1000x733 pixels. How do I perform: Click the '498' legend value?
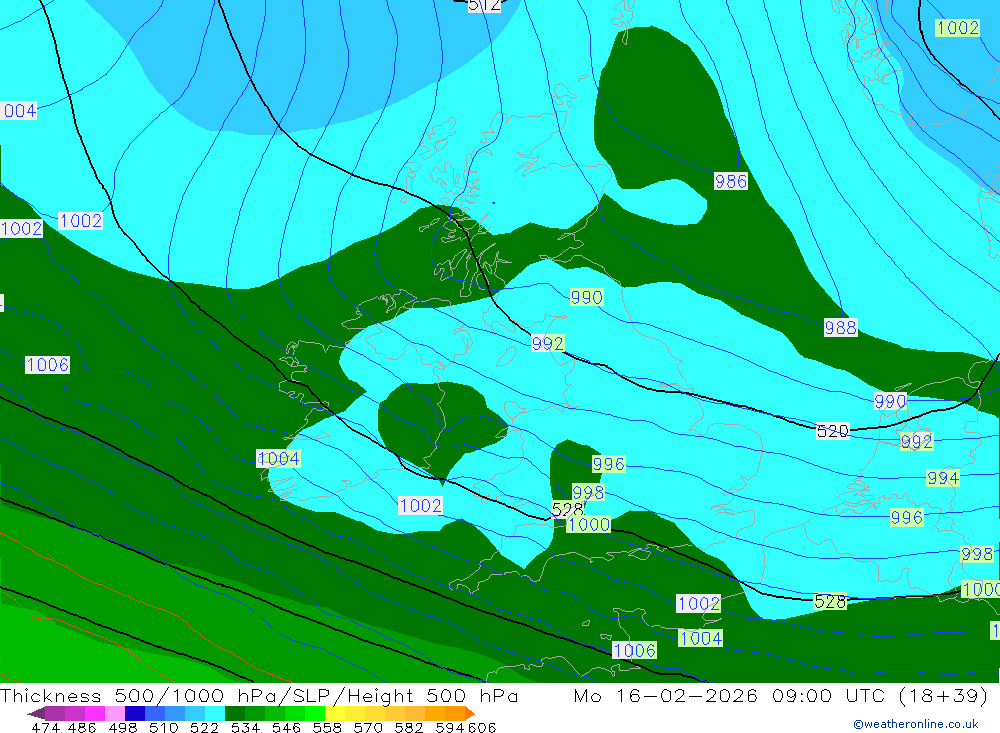[x=122, y=728]
